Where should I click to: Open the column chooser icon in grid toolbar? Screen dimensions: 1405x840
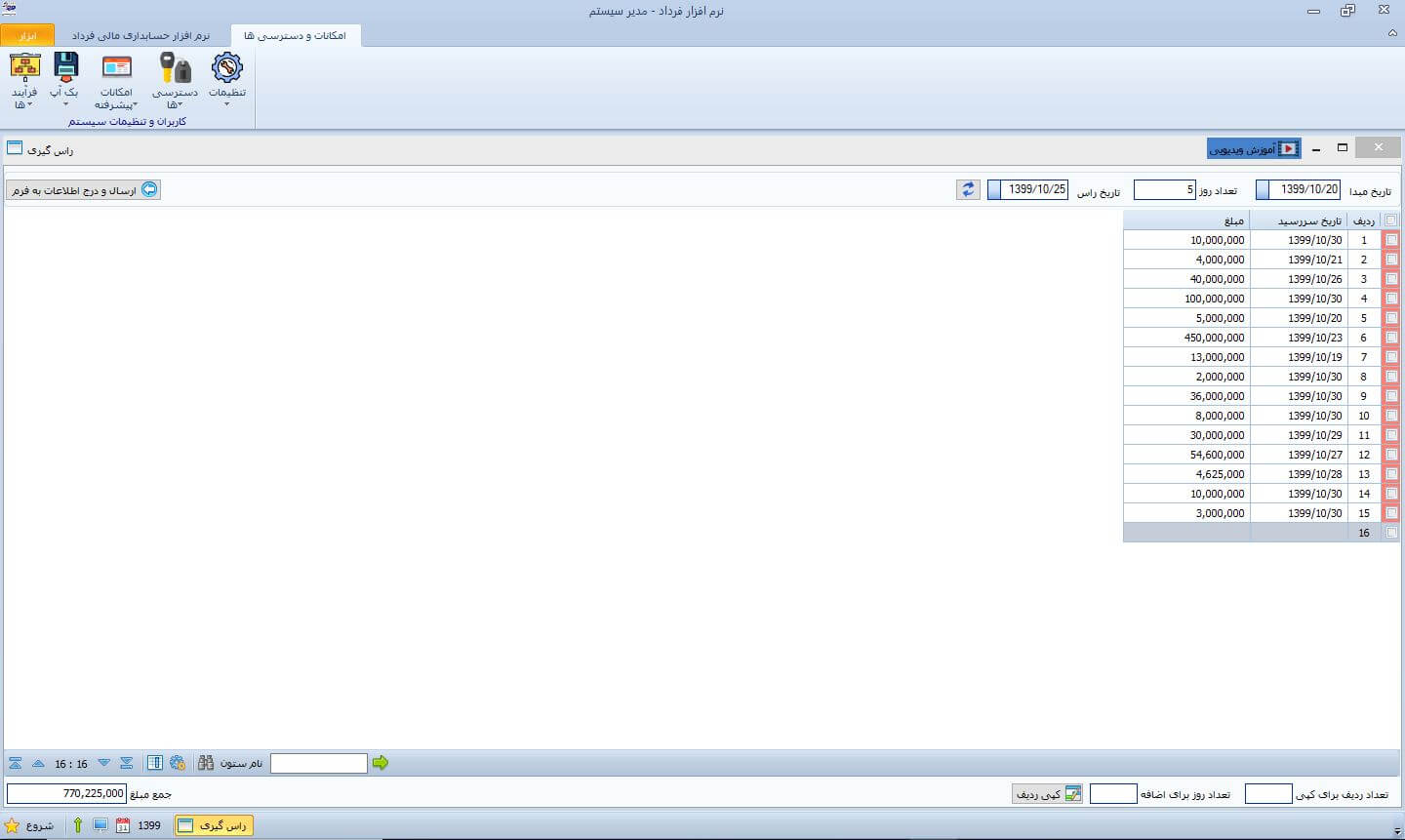click(155, 763)
